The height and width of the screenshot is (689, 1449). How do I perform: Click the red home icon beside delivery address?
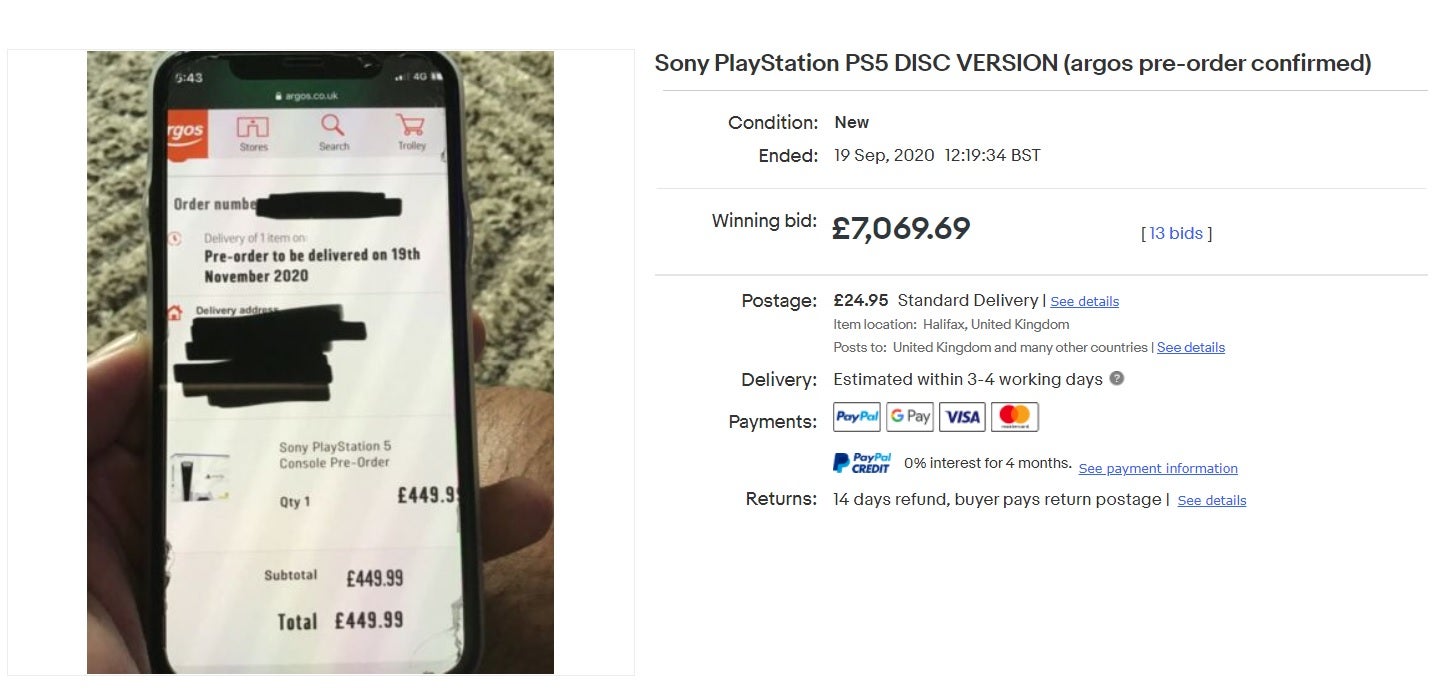(175, 312)
